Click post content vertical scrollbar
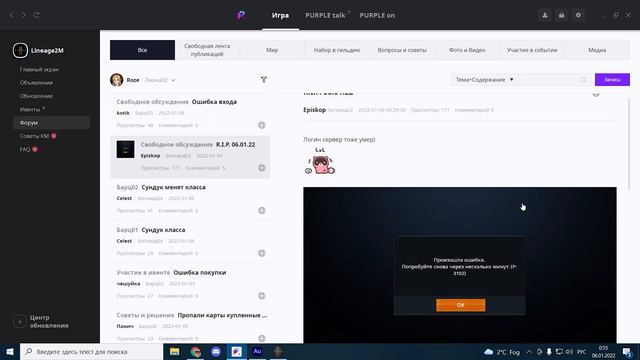 tap(629, 143)
